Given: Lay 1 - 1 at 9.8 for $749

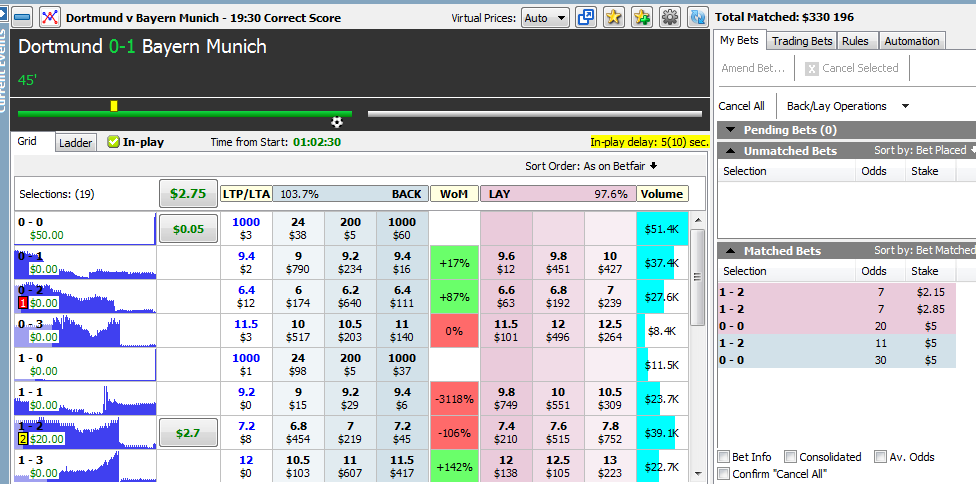Looking at the screenshot, I should [506, 399].
